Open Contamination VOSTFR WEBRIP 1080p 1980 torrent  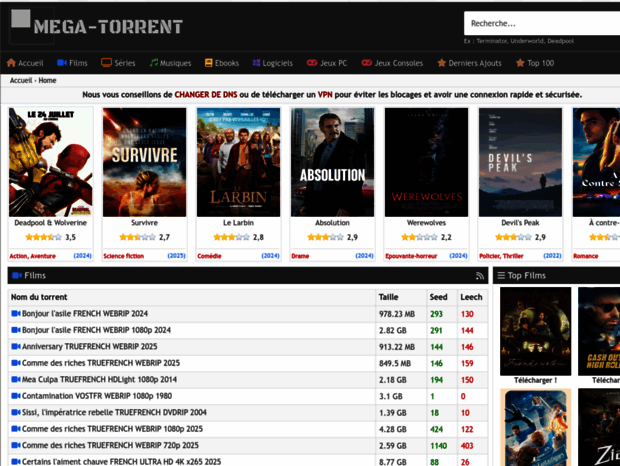[97, 396]
